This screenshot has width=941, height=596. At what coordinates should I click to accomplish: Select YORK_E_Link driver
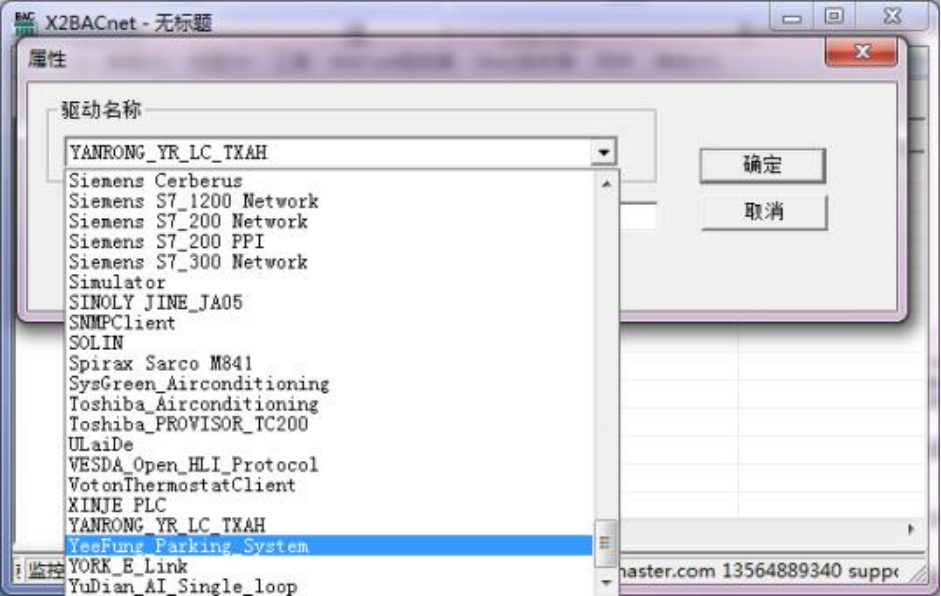329,566
